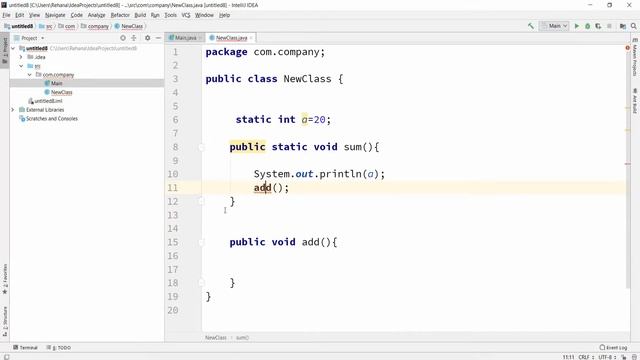Click NewClass breadcrumb in navigation bar

[129, 26]
